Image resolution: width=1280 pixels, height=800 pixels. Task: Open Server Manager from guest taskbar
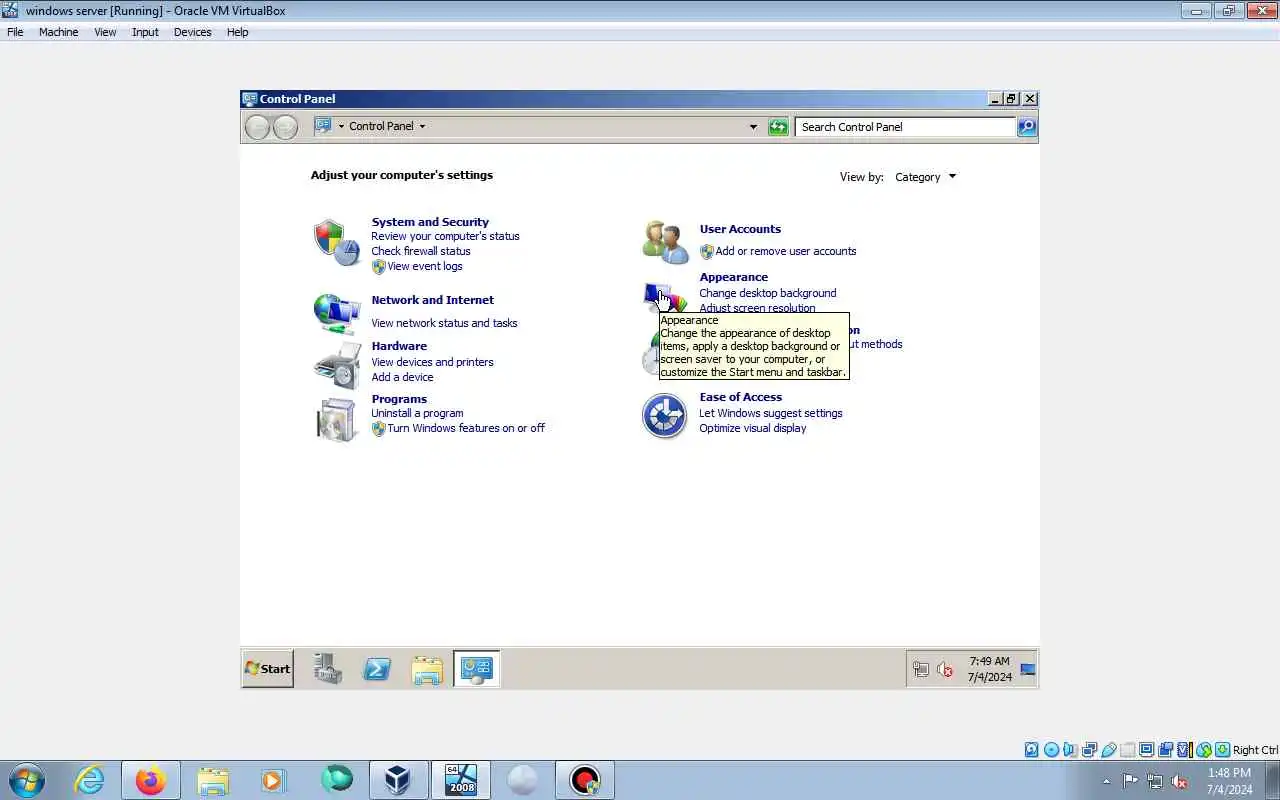(x=327, y=669)
